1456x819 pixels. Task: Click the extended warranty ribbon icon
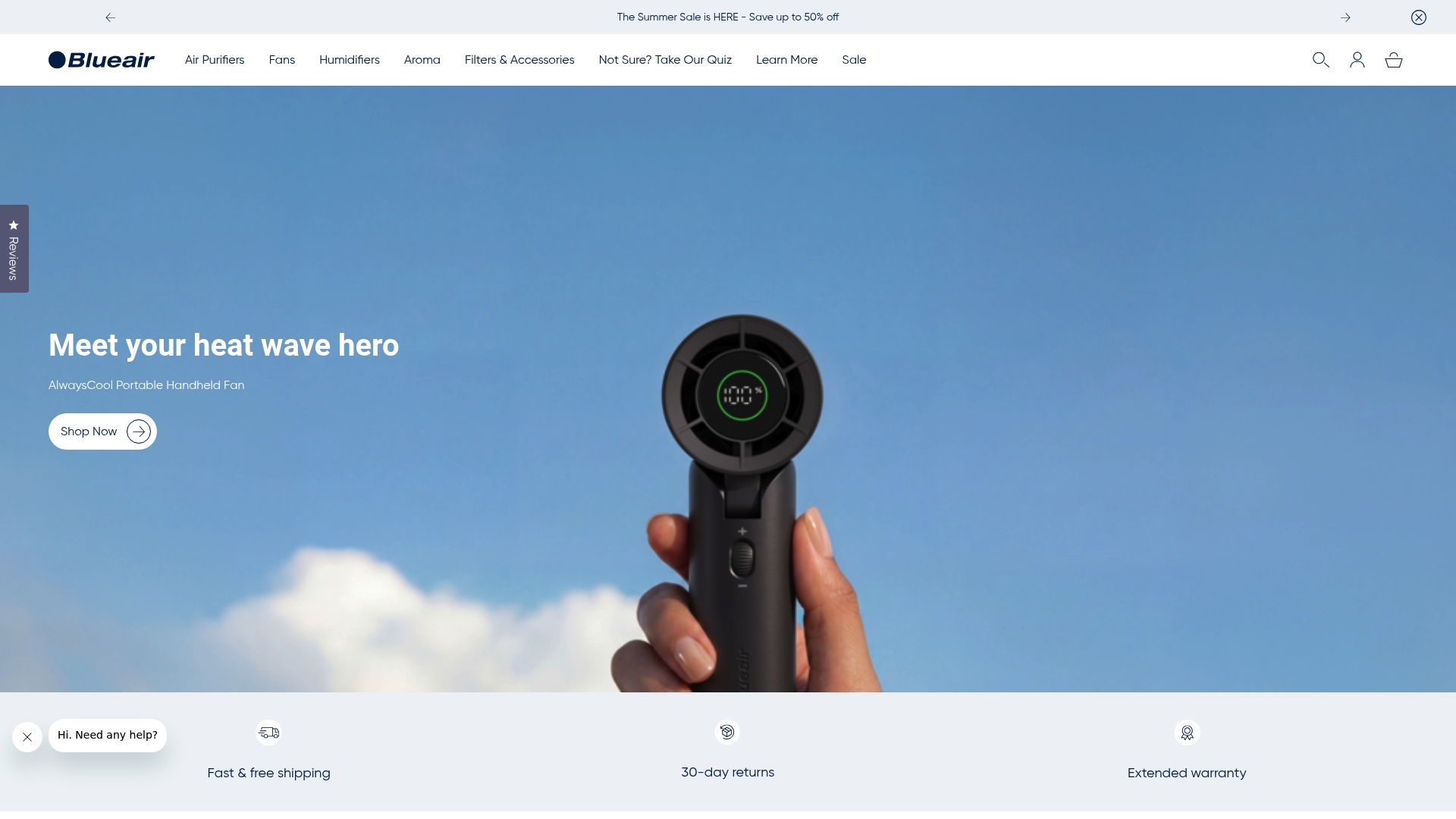[x=1187, y=733]
